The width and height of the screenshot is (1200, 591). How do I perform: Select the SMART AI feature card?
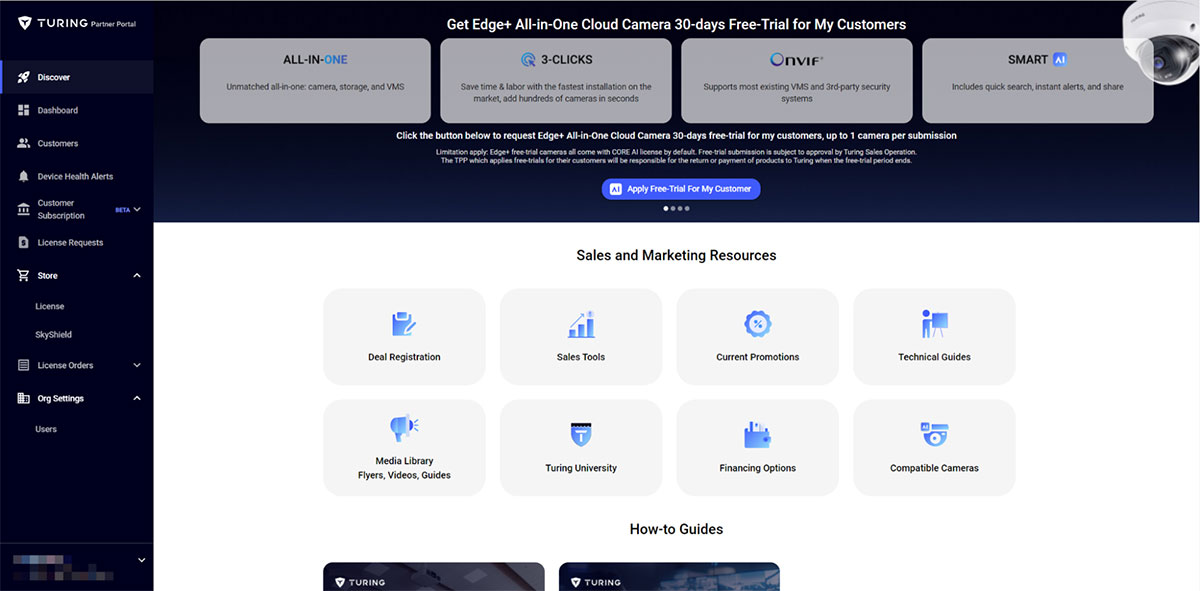(x=1037, y=81)
